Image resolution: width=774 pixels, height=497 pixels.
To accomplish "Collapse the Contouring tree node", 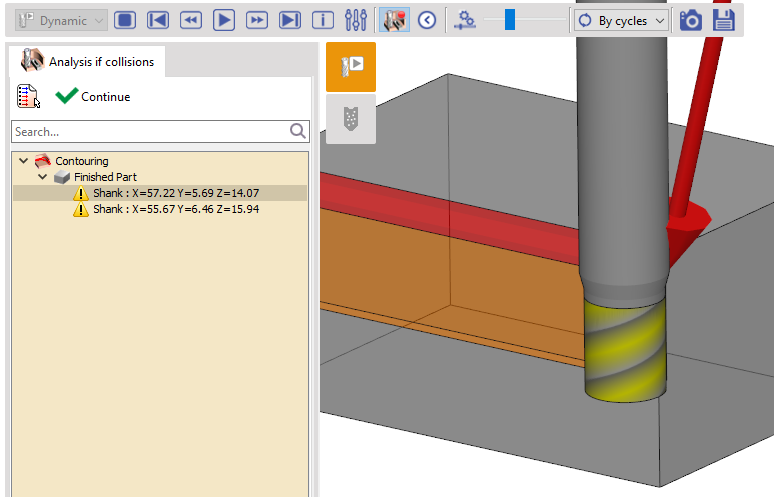I will pyautogui.click(x=24, y=161).
